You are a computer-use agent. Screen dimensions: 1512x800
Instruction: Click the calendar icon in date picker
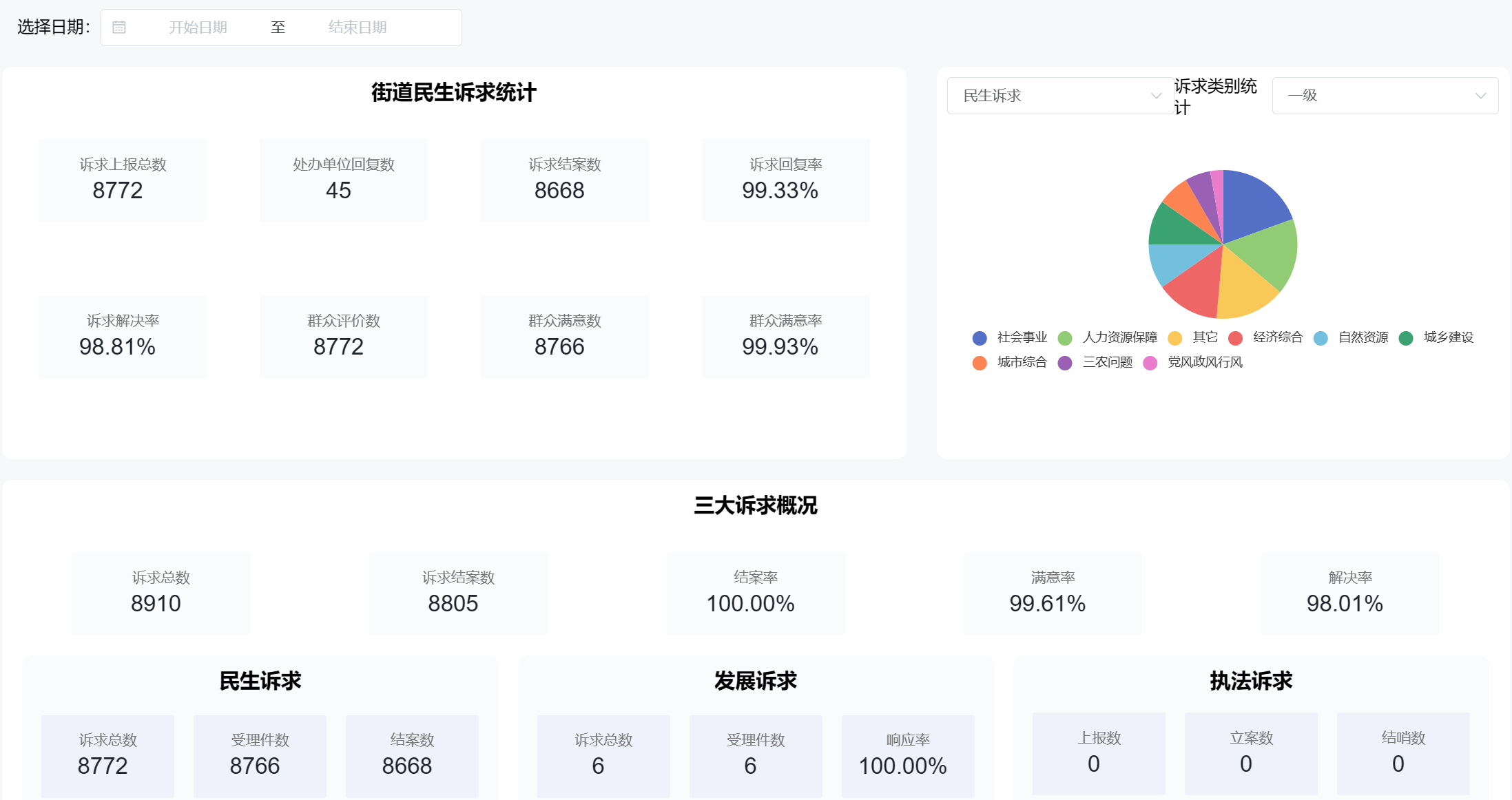point(119,28)
